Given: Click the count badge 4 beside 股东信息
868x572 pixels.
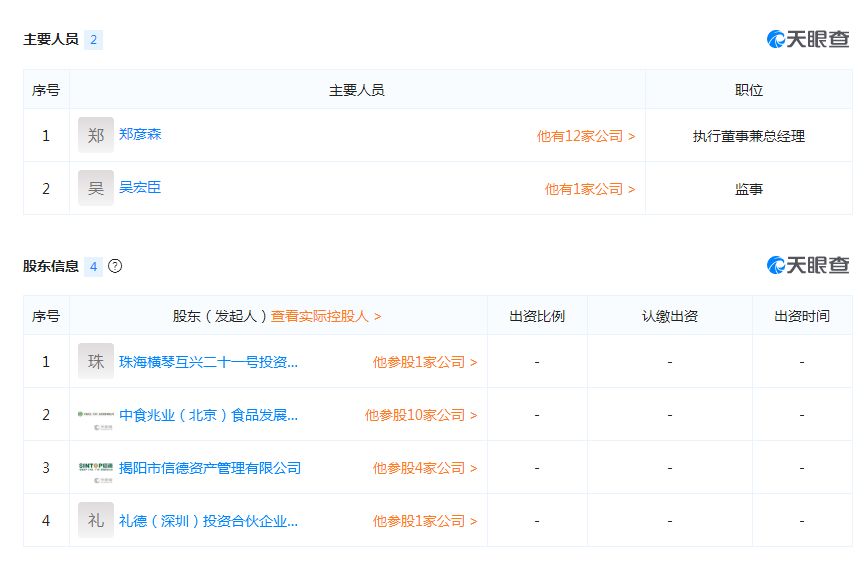Looking at the screenshot, I should (94, 267).
